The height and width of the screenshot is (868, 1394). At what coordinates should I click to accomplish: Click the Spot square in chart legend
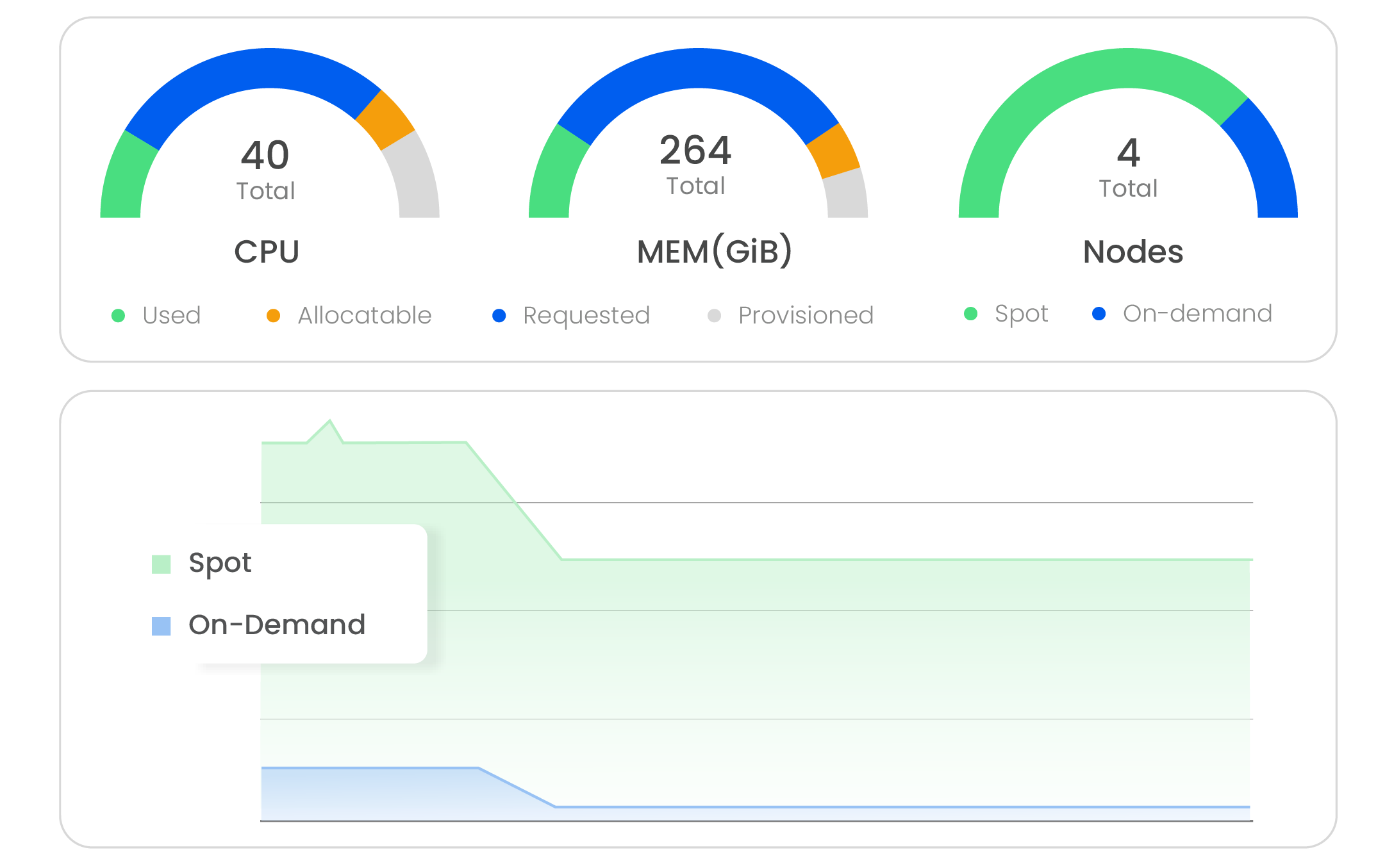coord(161,564)
